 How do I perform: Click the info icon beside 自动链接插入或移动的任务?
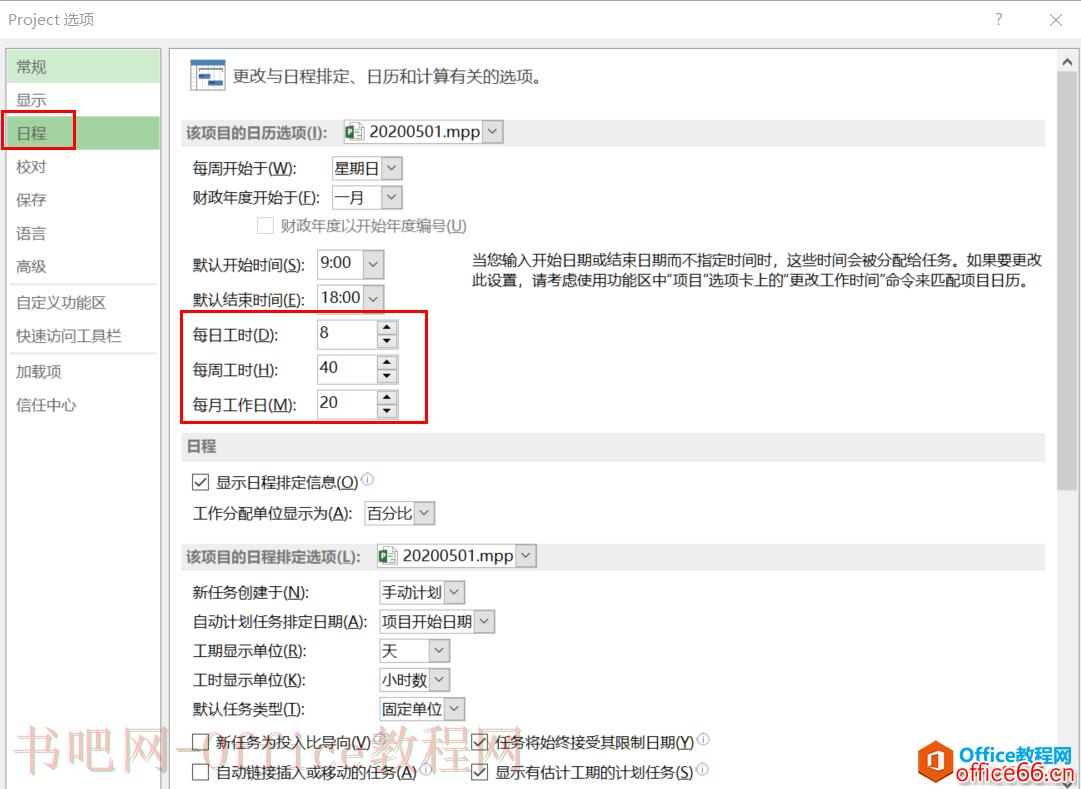click(x=425, y=769)
